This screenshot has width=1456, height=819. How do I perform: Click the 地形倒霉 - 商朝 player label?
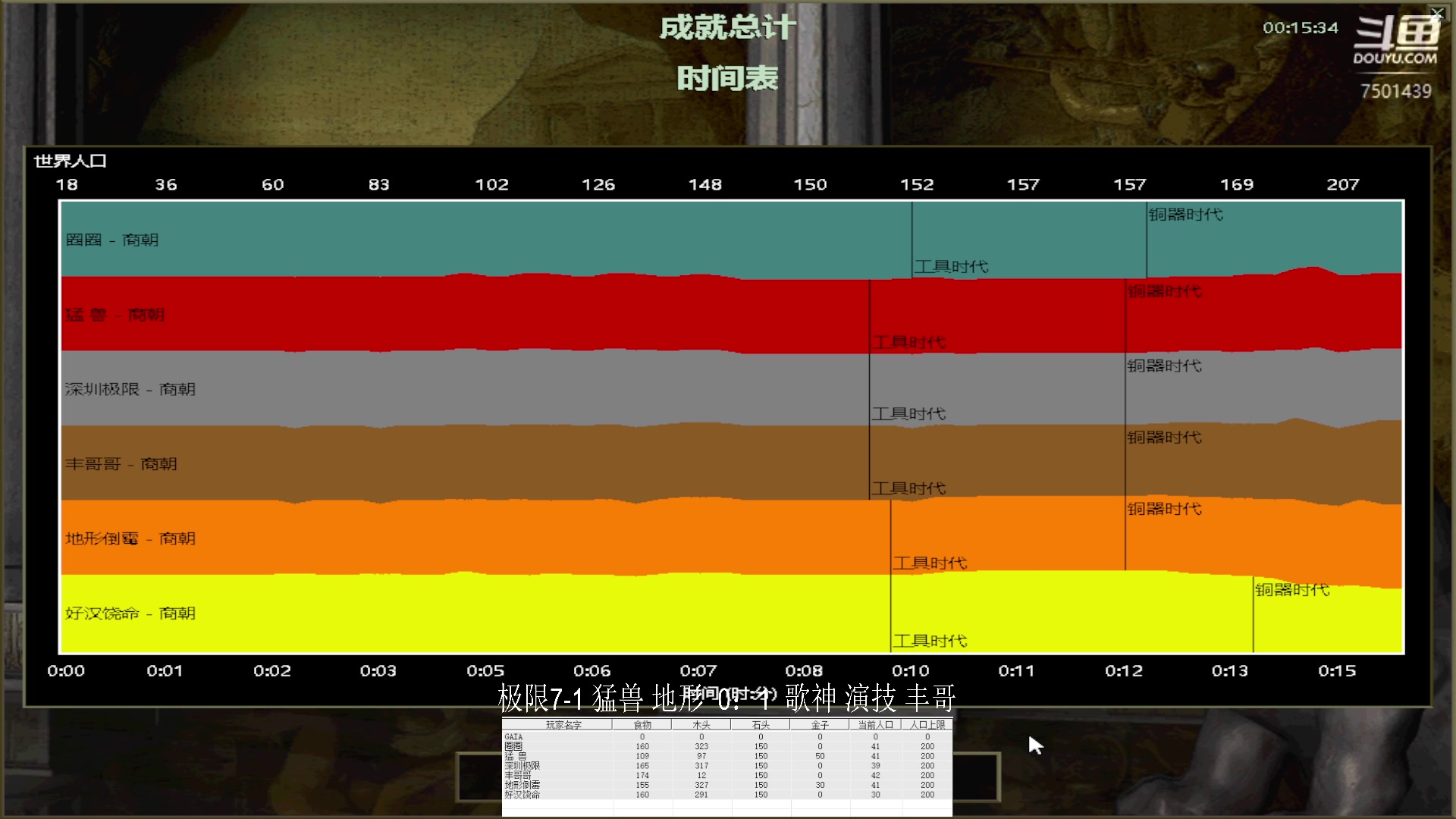coord(130,538)
